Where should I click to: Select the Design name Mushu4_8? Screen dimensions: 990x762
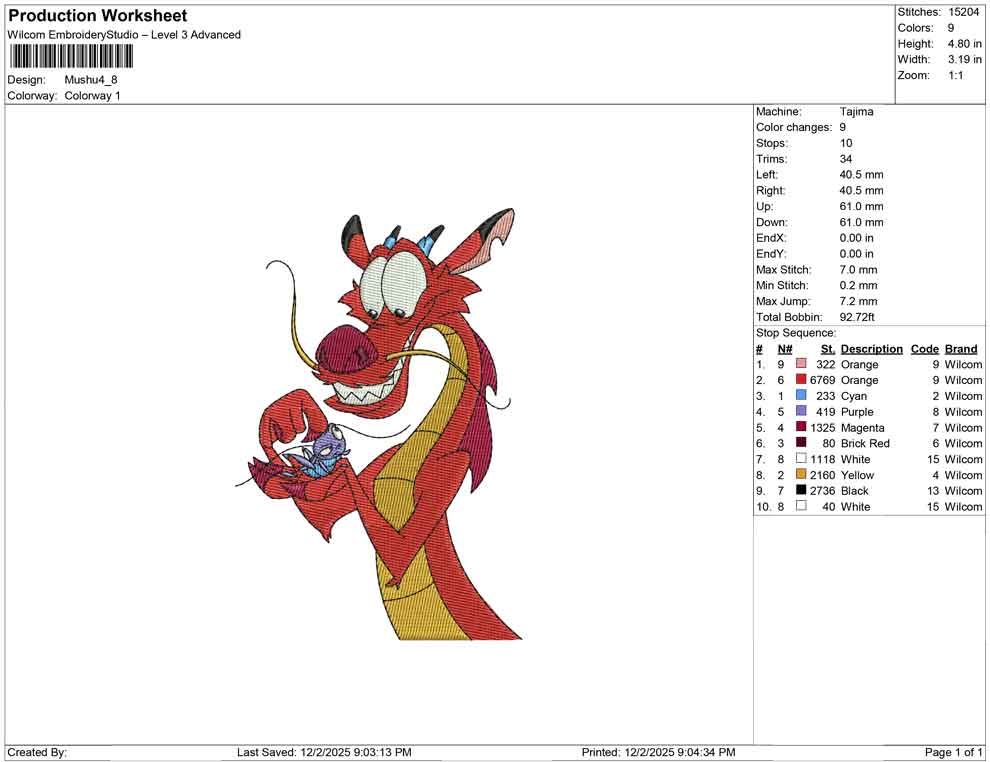[x=90, y=80]
